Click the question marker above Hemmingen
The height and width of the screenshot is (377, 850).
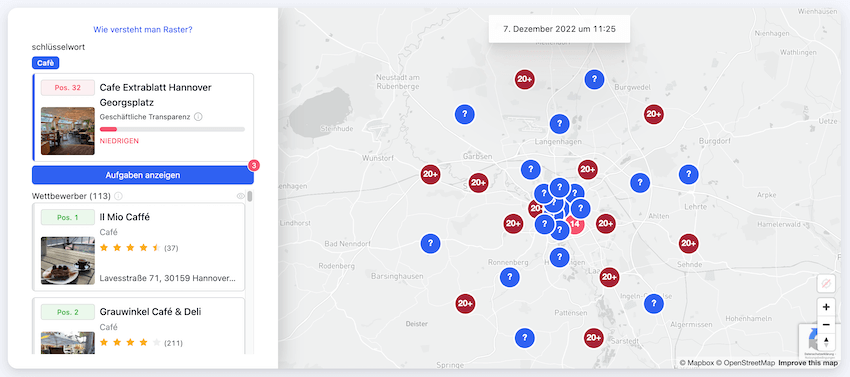coord(559,257)
